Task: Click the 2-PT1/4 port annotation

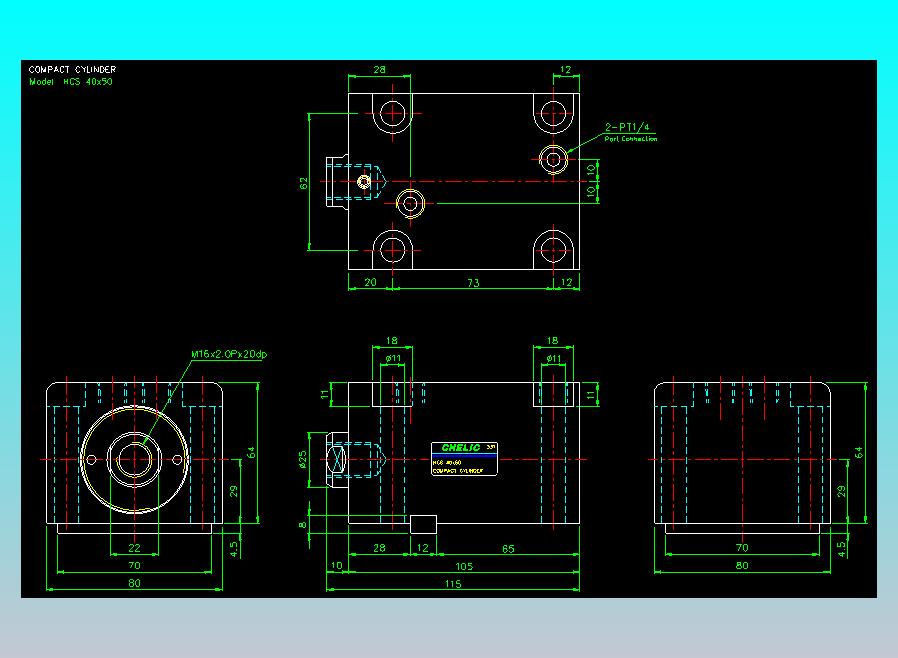Action: pyautogui.click(x=627, y=127)
